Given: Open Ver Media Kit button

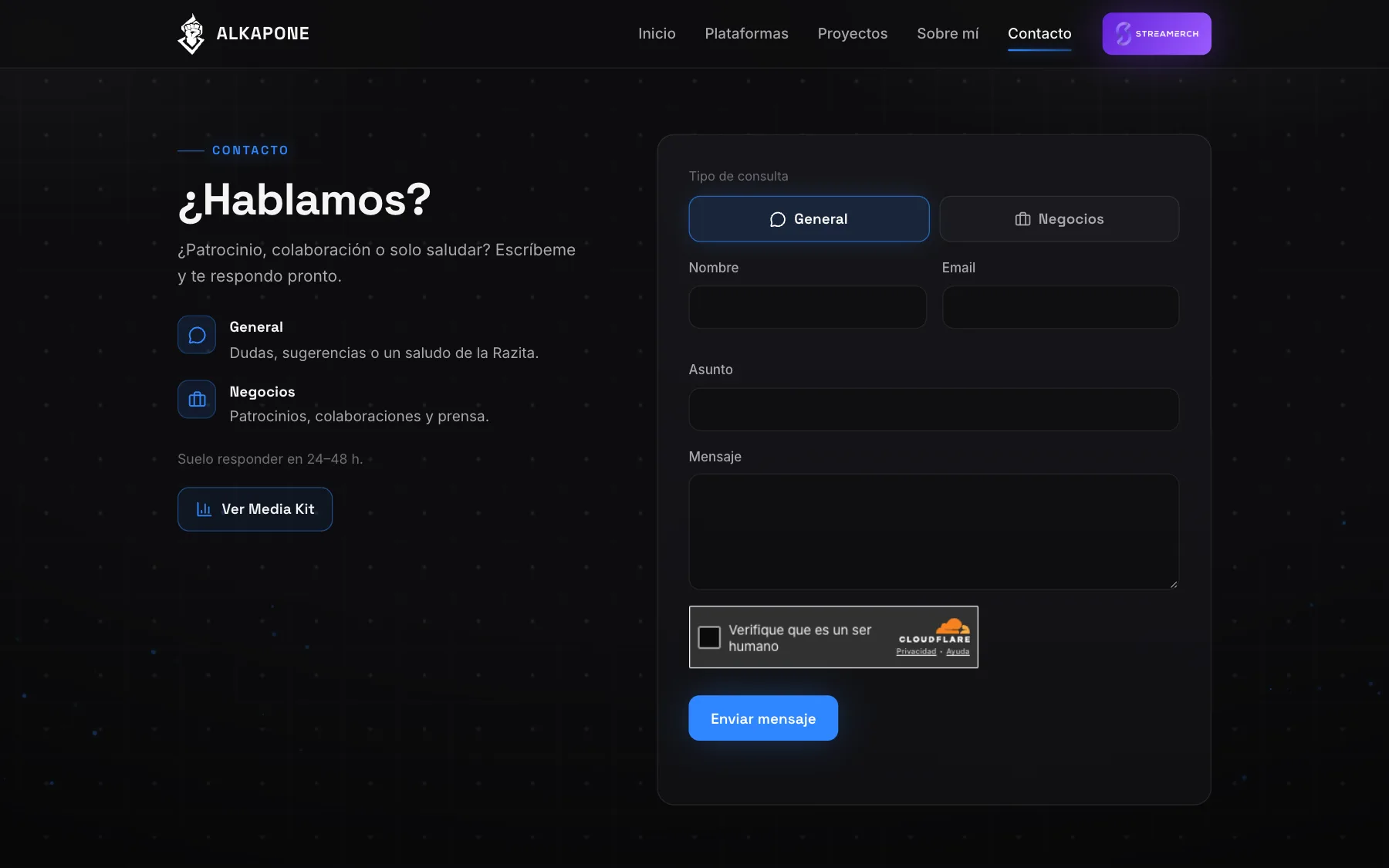Looking at the screenshot, I should [x=255, y=509].
